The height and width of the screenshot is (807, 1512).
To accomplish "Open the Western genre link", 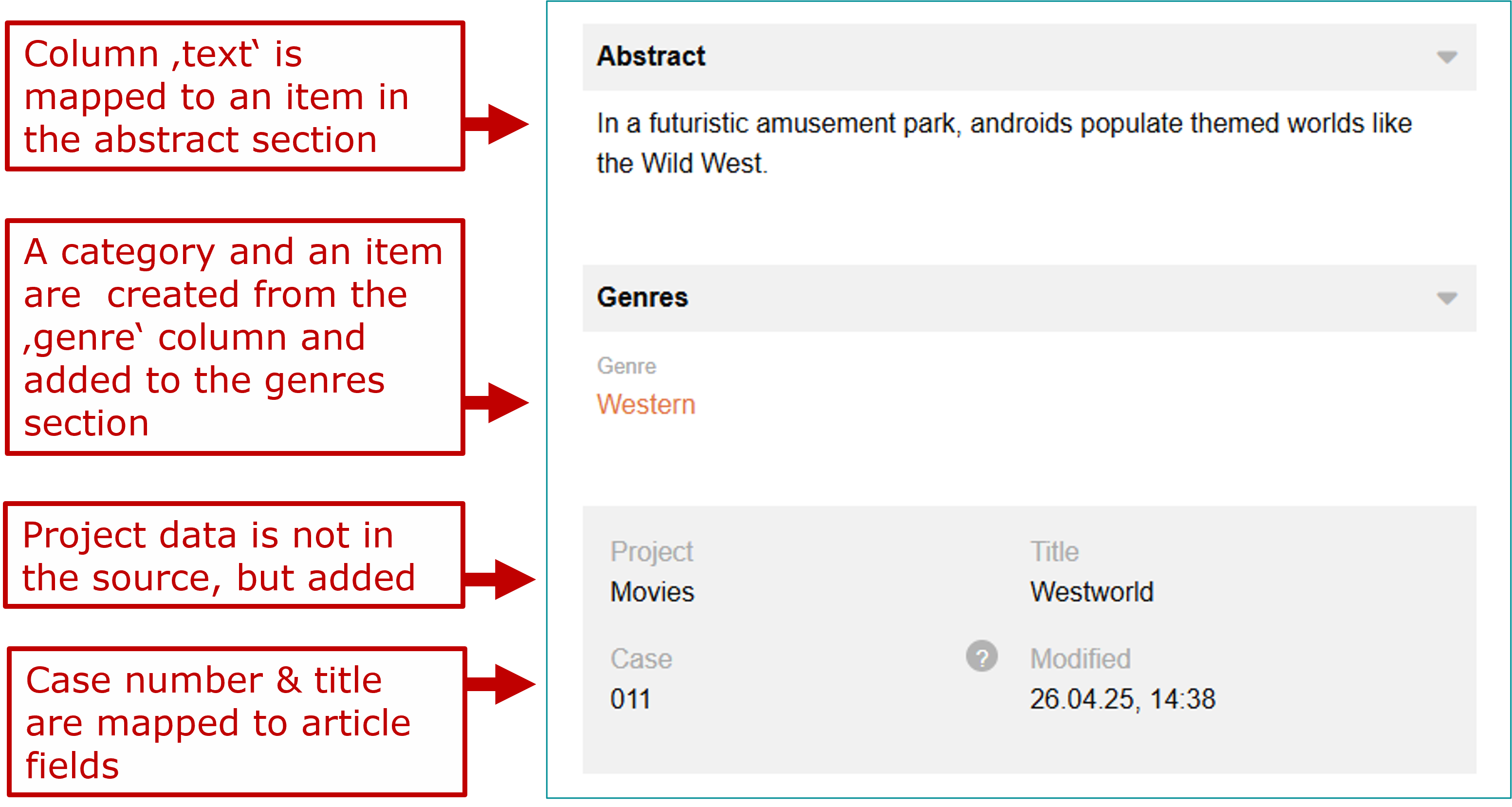I will 645,404.
